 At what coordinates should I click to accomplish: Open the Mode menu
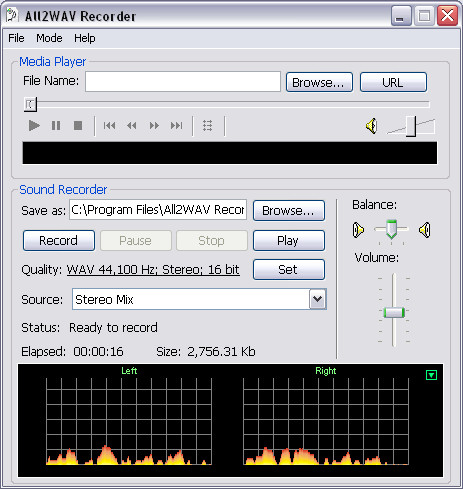(x=49, y=38)
